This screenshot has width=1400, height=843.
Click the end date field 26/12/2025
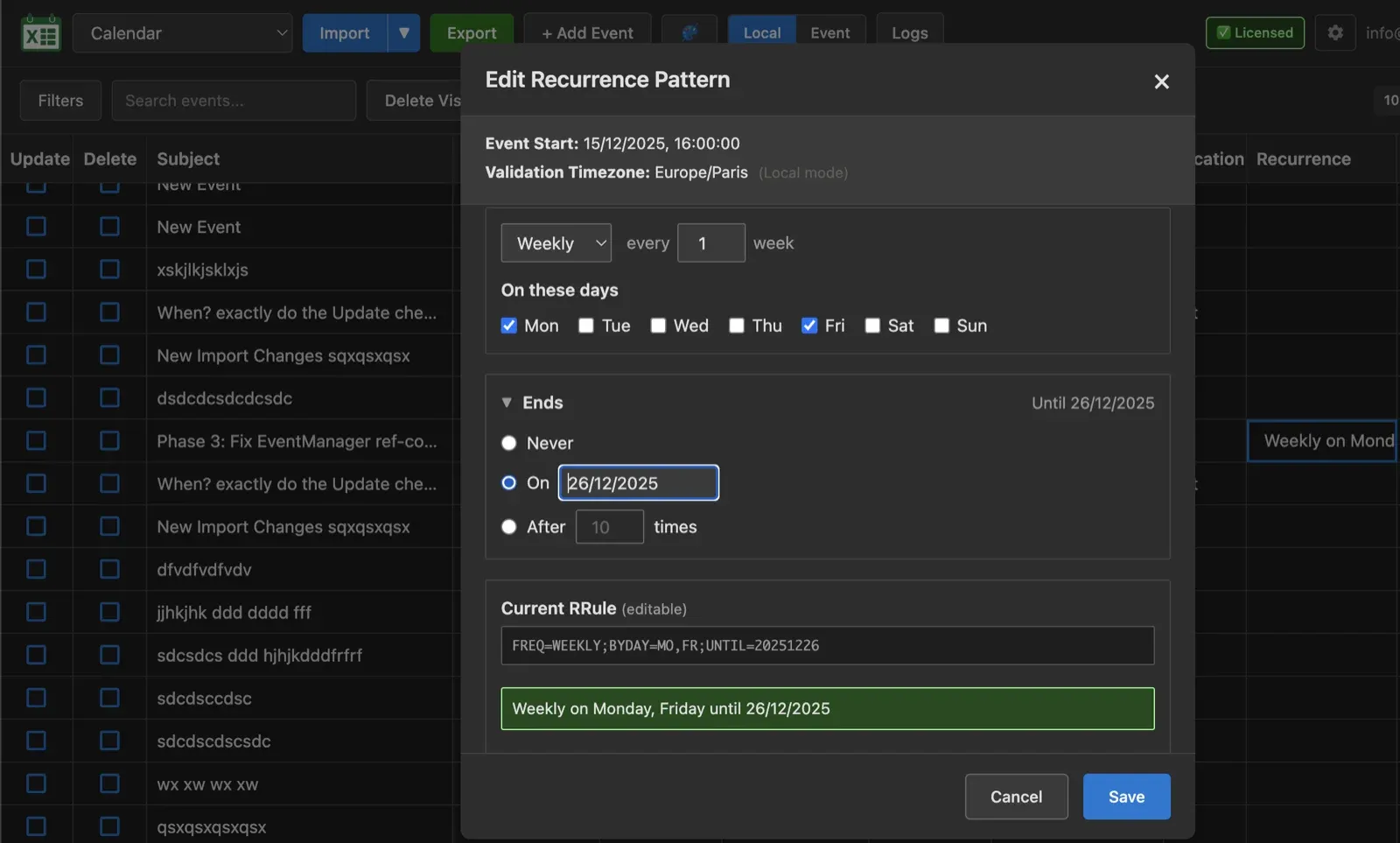[639, 483]
